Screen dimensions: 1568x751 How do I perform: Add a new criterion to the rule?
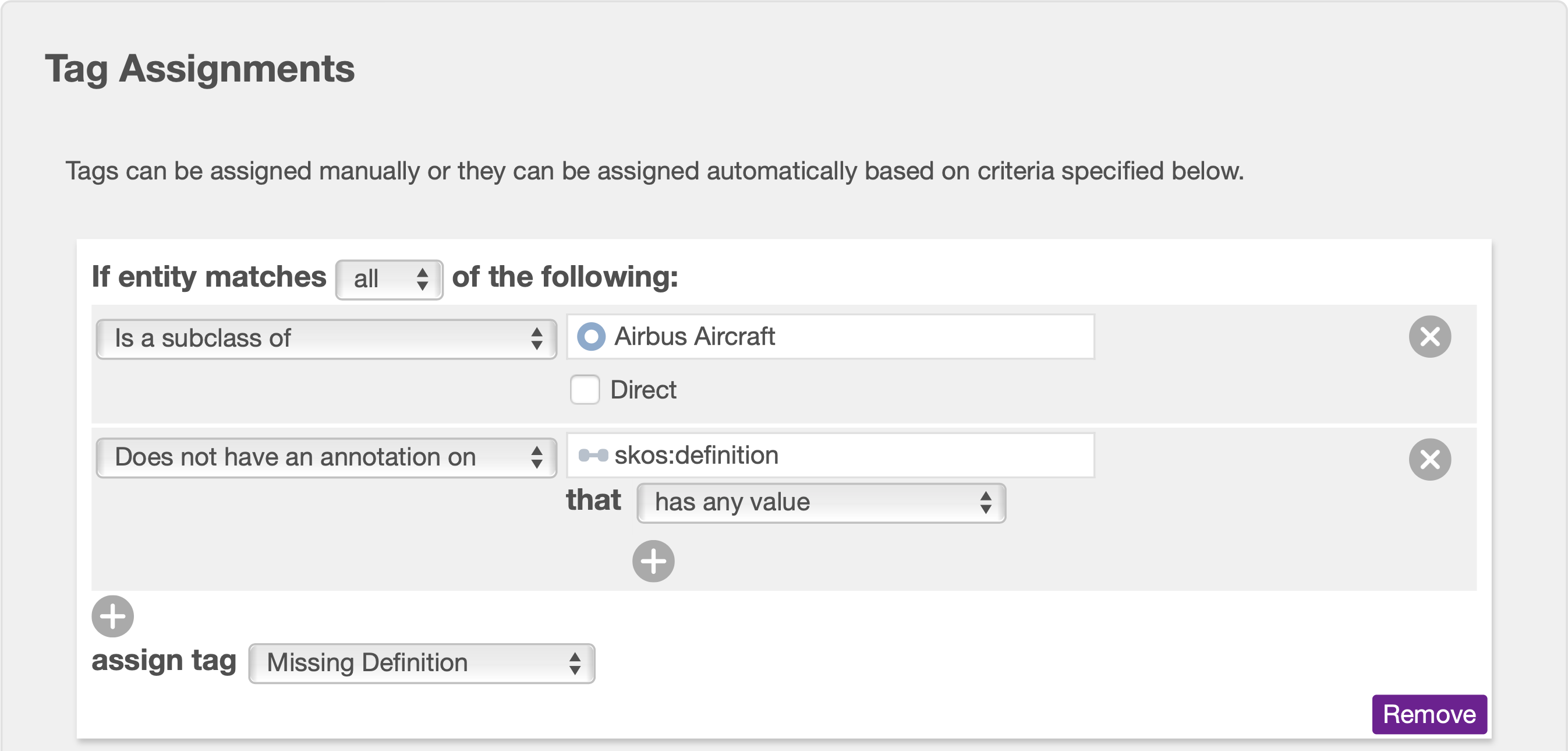(112, 616)
